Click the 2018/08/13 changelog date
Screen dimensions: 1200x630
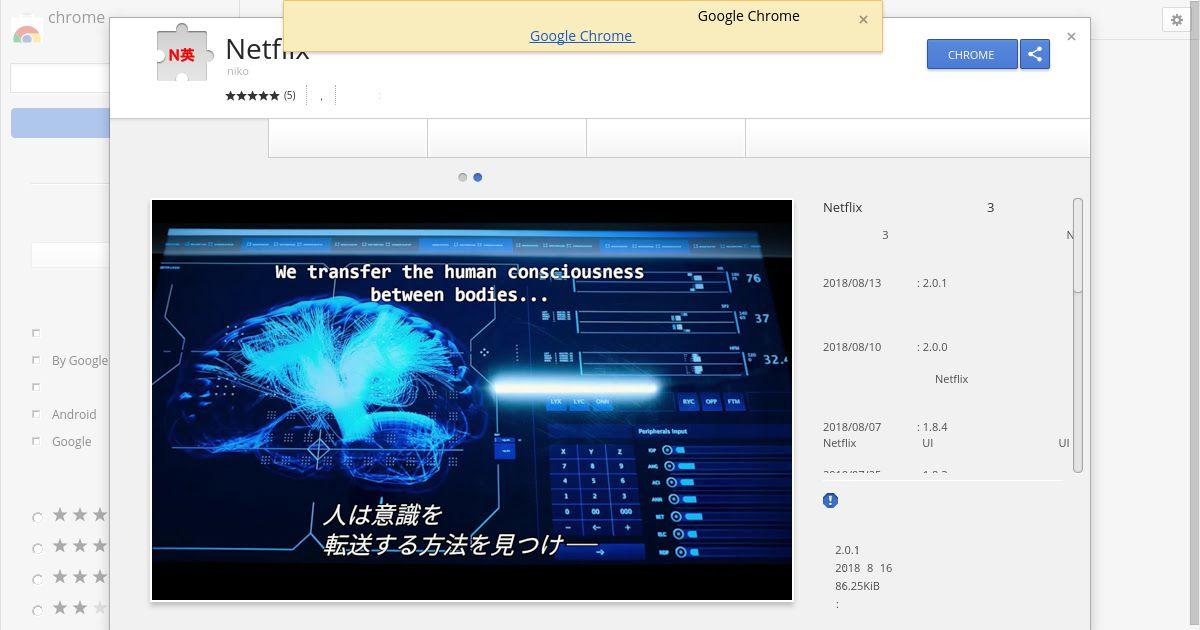[x=852, y=283]
